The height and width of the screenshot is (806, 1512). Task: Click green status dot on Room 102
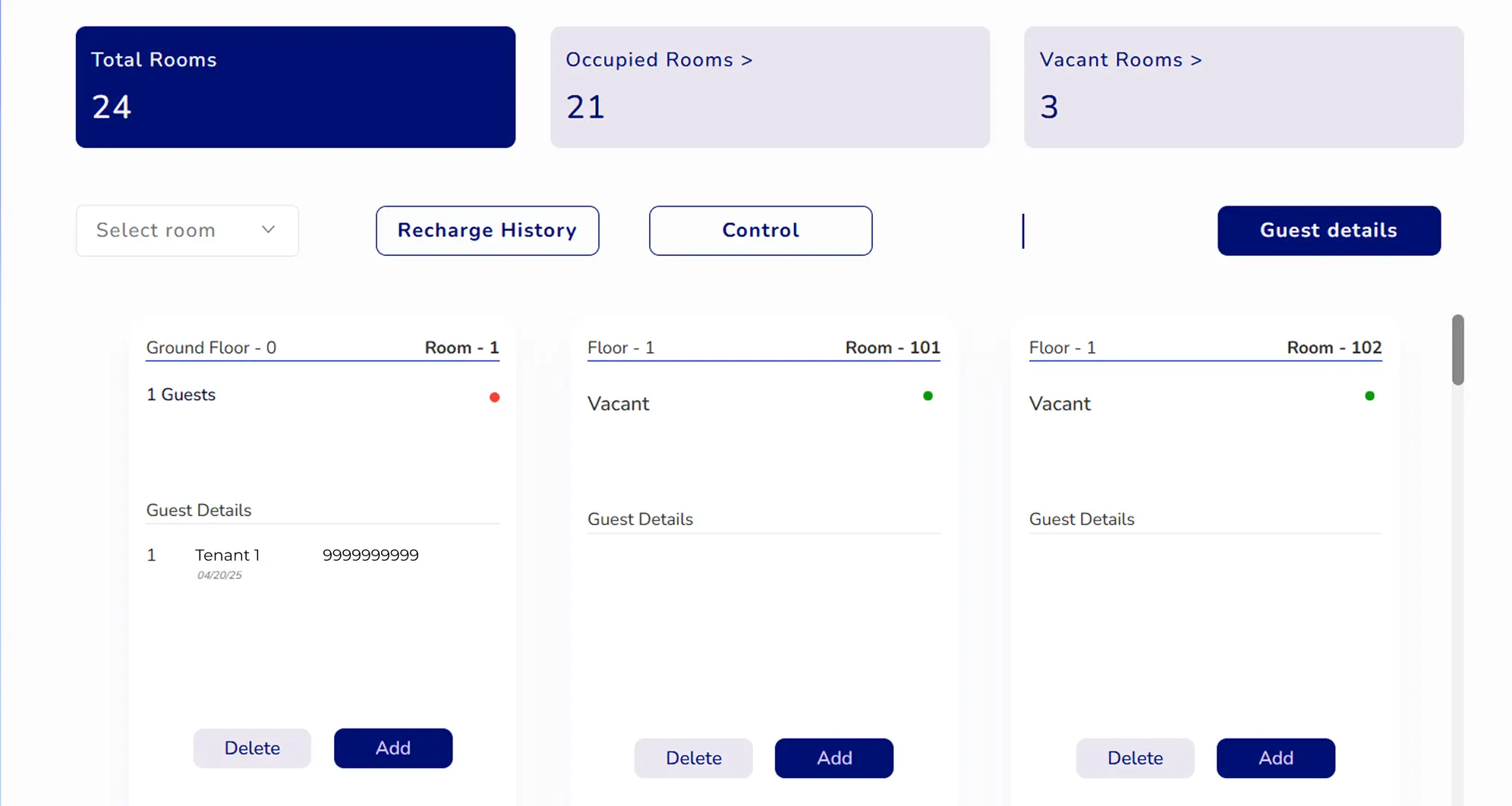(1369, 395)
